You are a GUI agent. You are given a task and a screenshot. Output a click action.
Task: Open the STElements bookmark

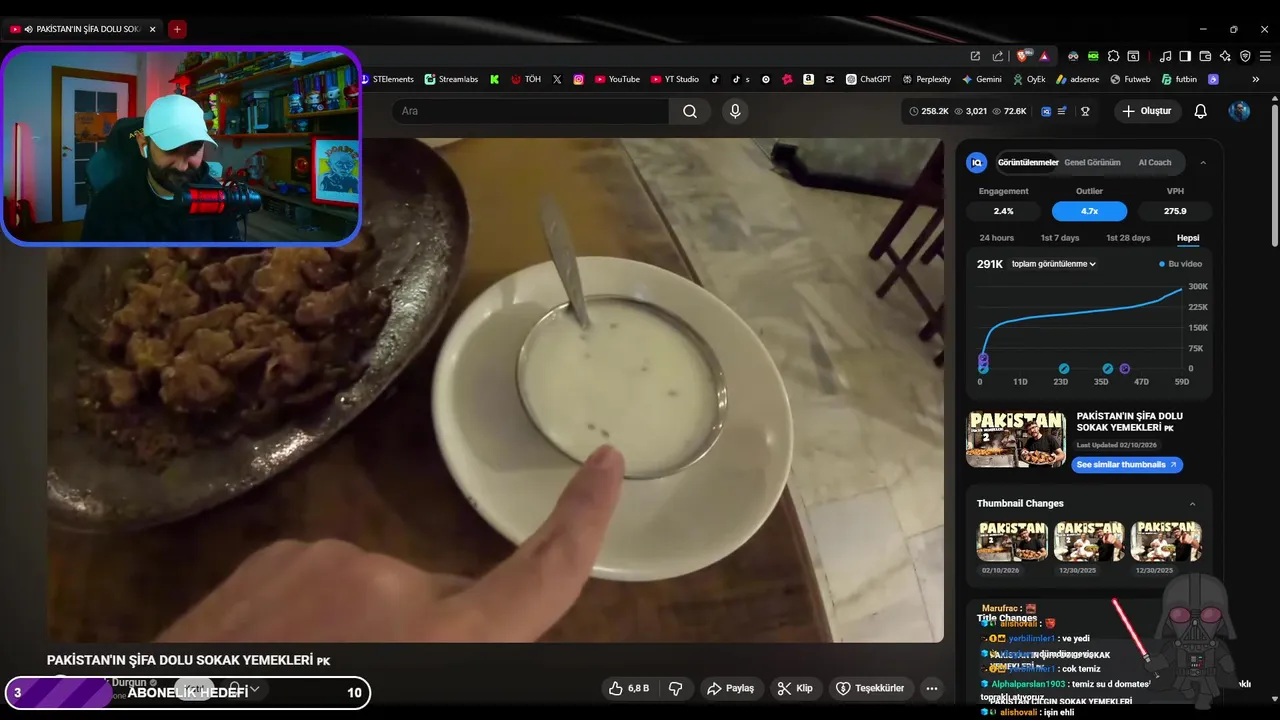(x=388, y=79)
